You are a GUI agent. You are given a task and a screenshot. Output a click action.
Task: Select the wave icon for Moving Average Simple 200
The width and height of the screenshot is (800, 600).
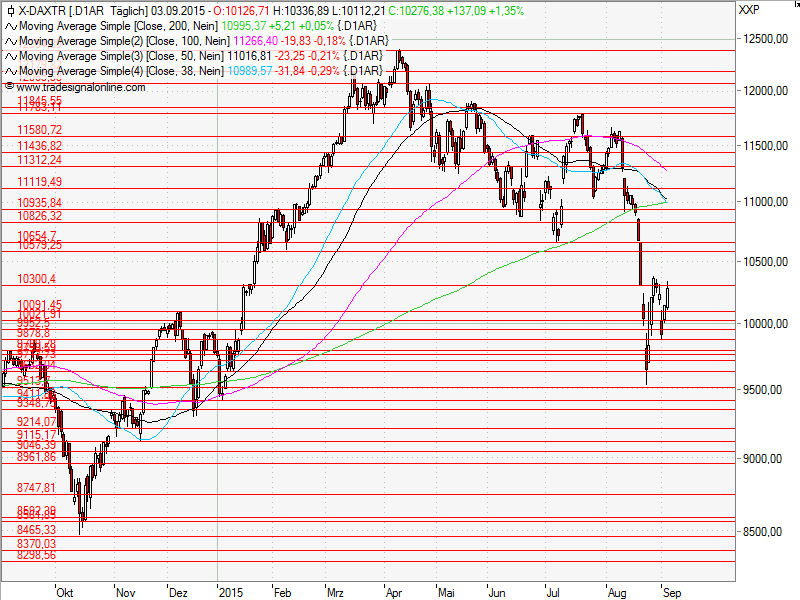pos(10,27)
